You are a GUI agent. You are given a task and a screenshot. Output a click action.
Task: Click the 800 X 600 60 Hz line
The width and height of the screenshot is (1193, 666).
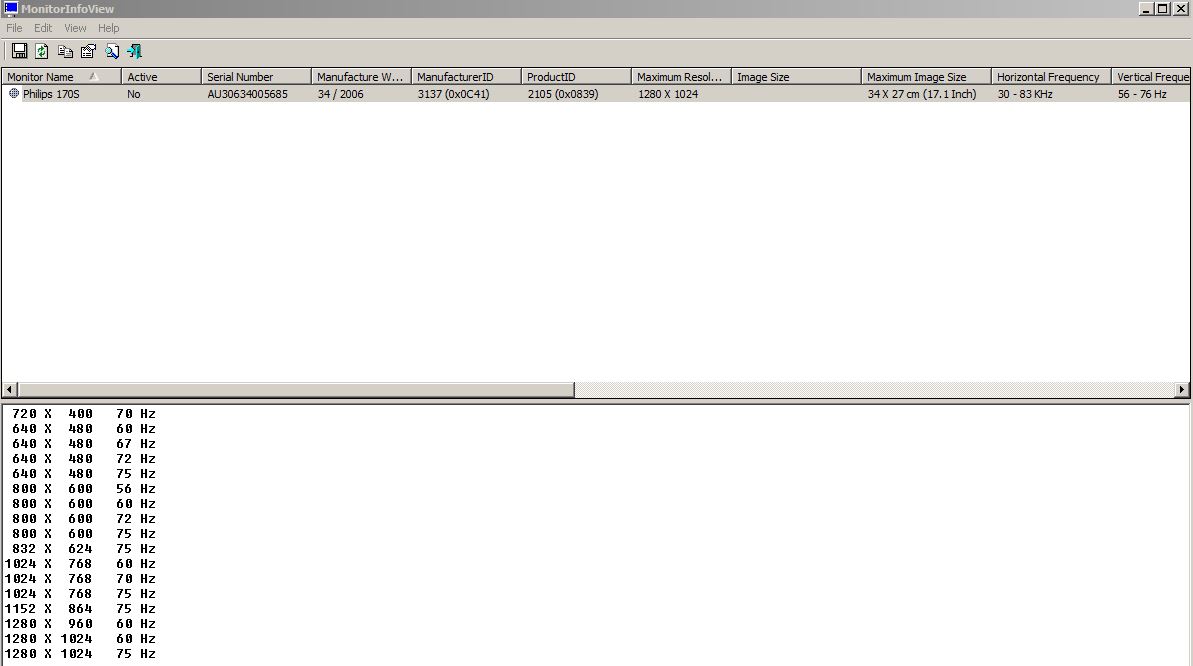[x=84, y=504]
